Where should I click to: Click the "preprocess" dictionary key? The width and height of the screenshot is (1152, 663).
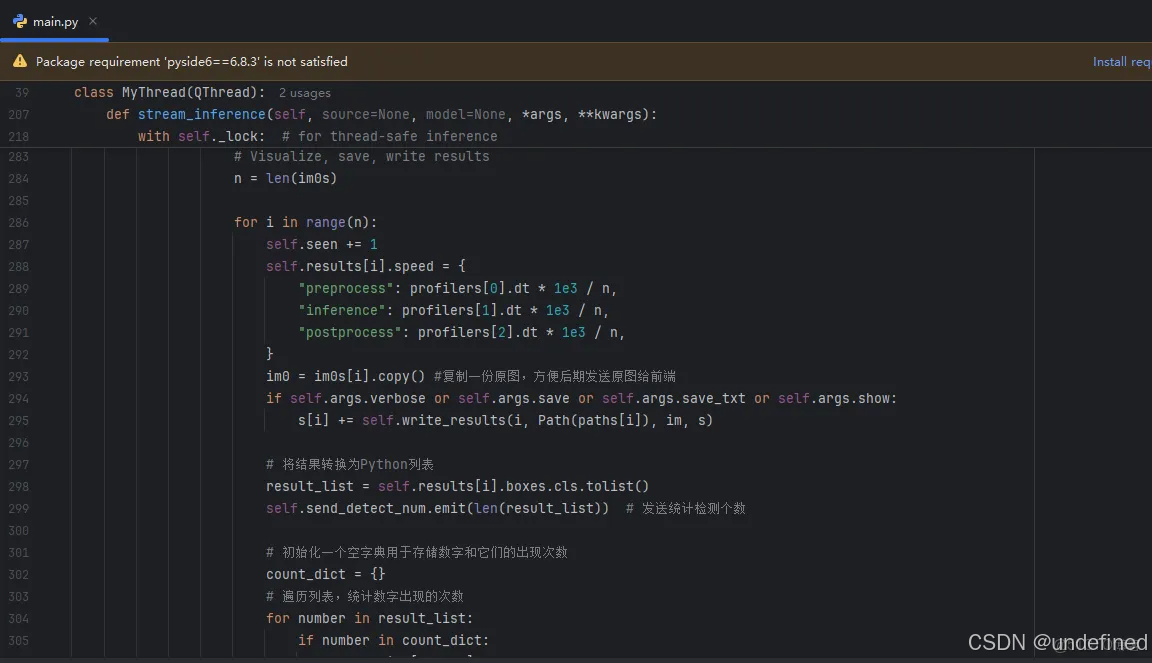tap(345, 288)
